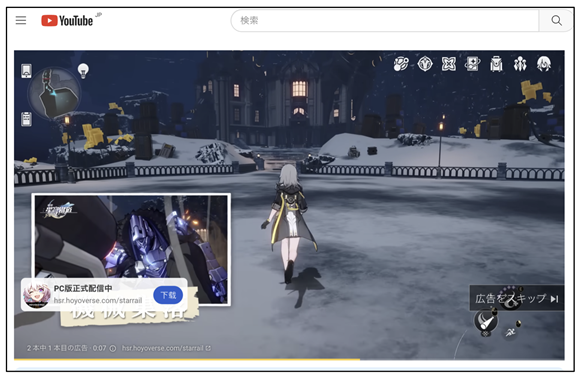
Task: Click the in-game phone icon top left
Action: tap(26, 71)
